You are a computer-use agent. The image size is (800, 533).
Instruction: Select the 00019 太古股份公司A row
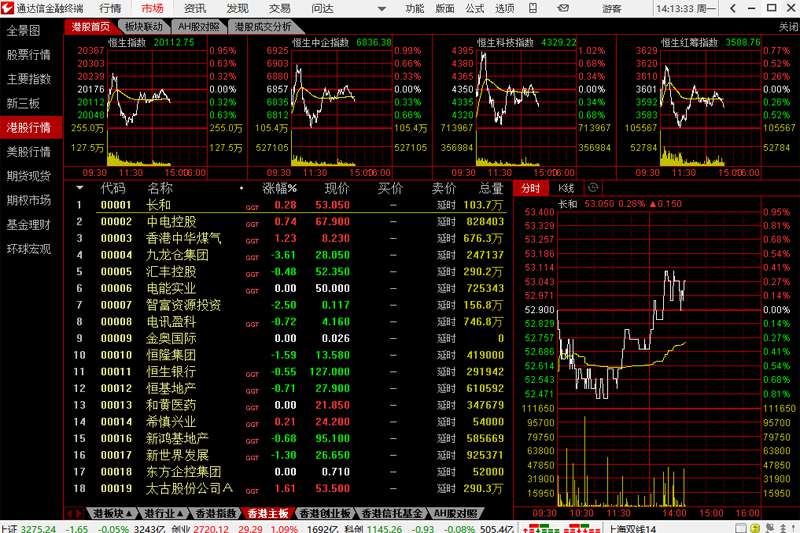point(289,489)
